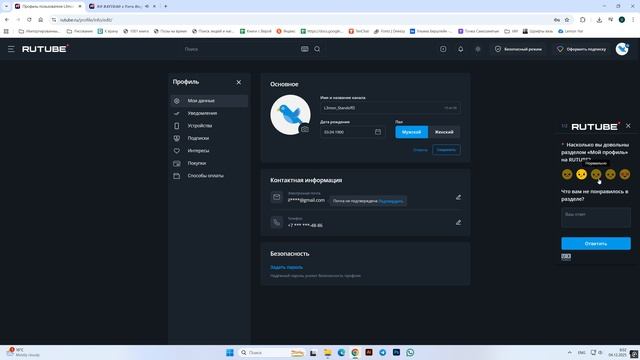Open the user avatar menu in header
The height and width of the screenshot is (360, 640).
(622, 49)
